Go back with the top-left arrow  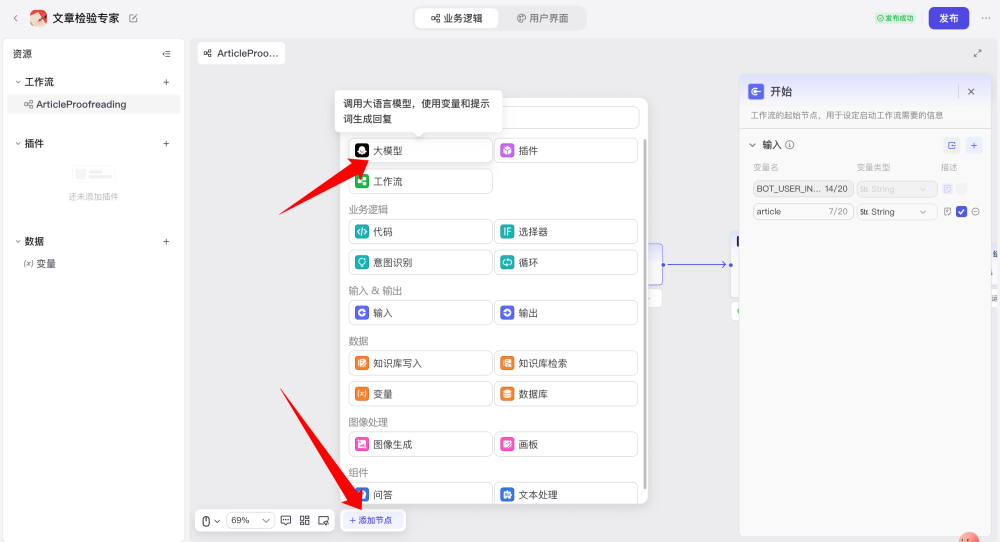[16, 18]
